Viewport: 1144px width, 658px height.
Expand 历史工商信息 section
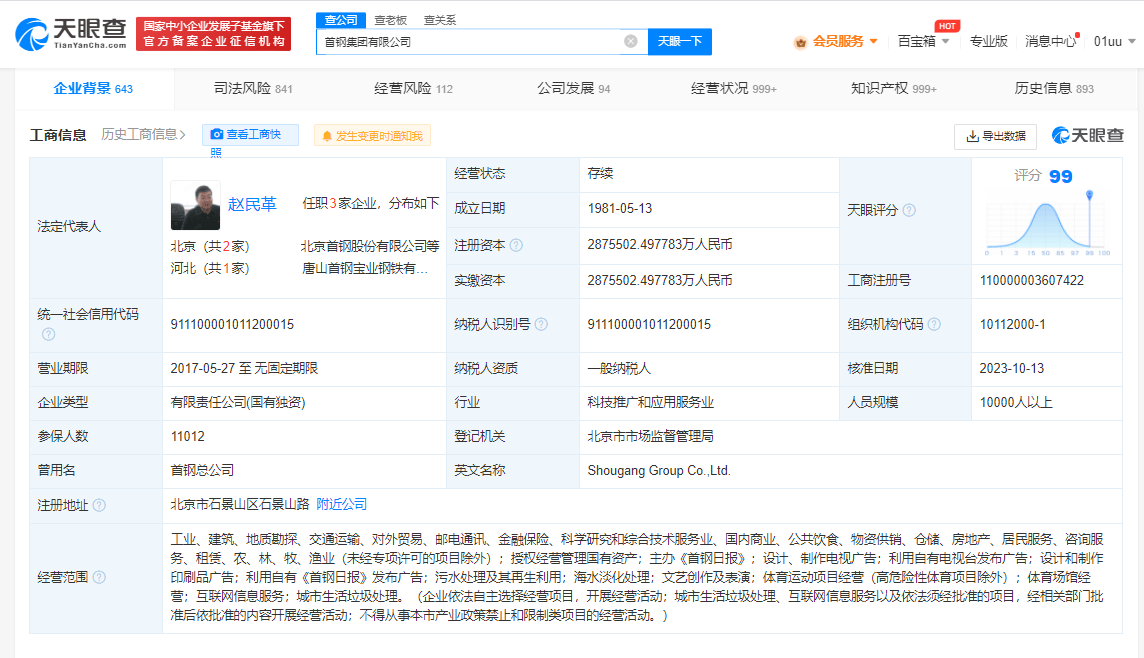tap(144, 134)
